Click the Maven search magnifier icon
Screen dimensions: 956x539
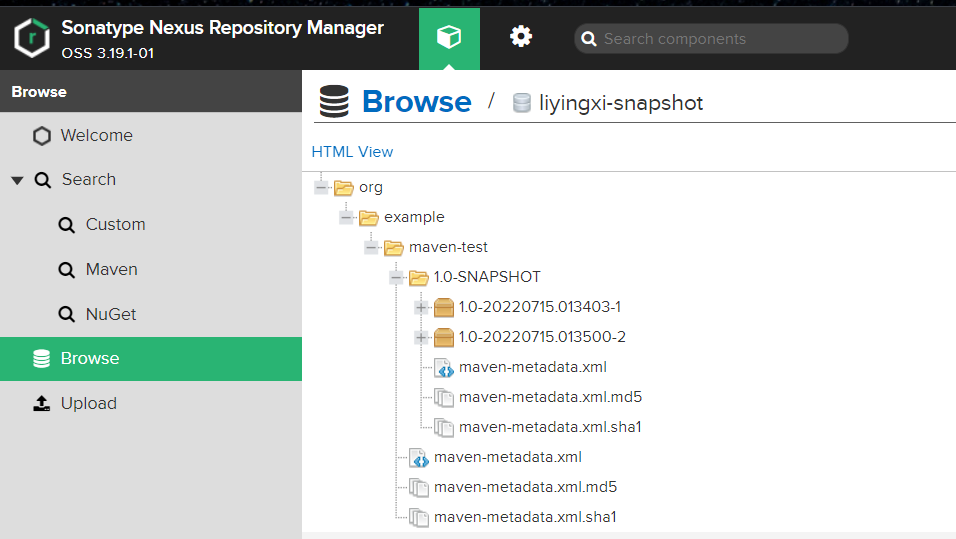tap(66, 270)
